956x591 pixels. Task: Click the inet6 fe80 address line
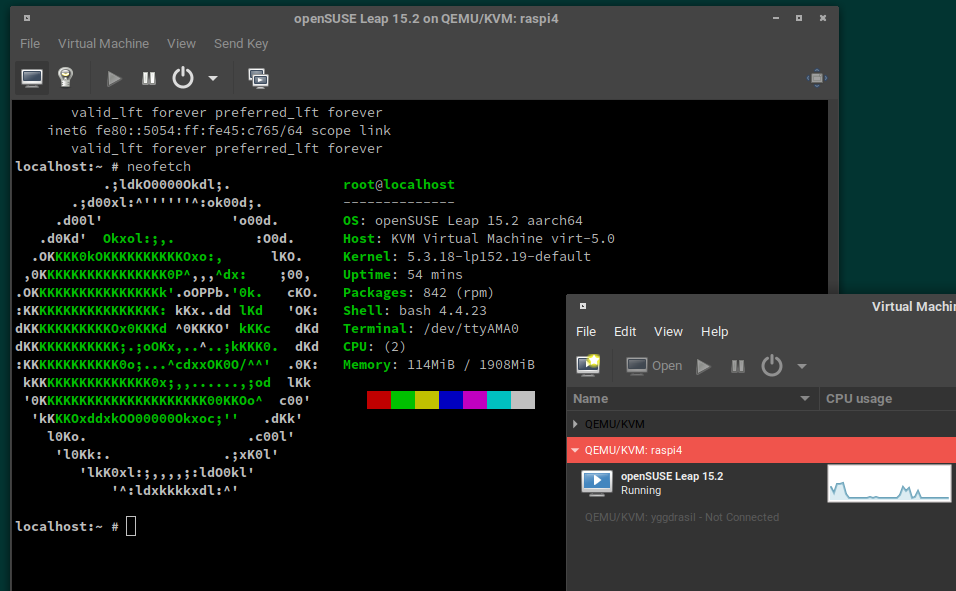(x=219, y=131)
